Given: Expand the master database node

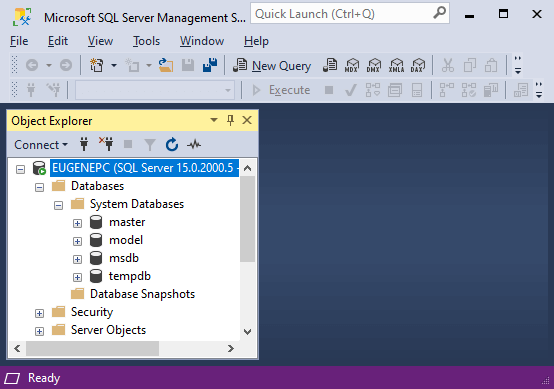Looking at the screenshot, I should 77,223.
